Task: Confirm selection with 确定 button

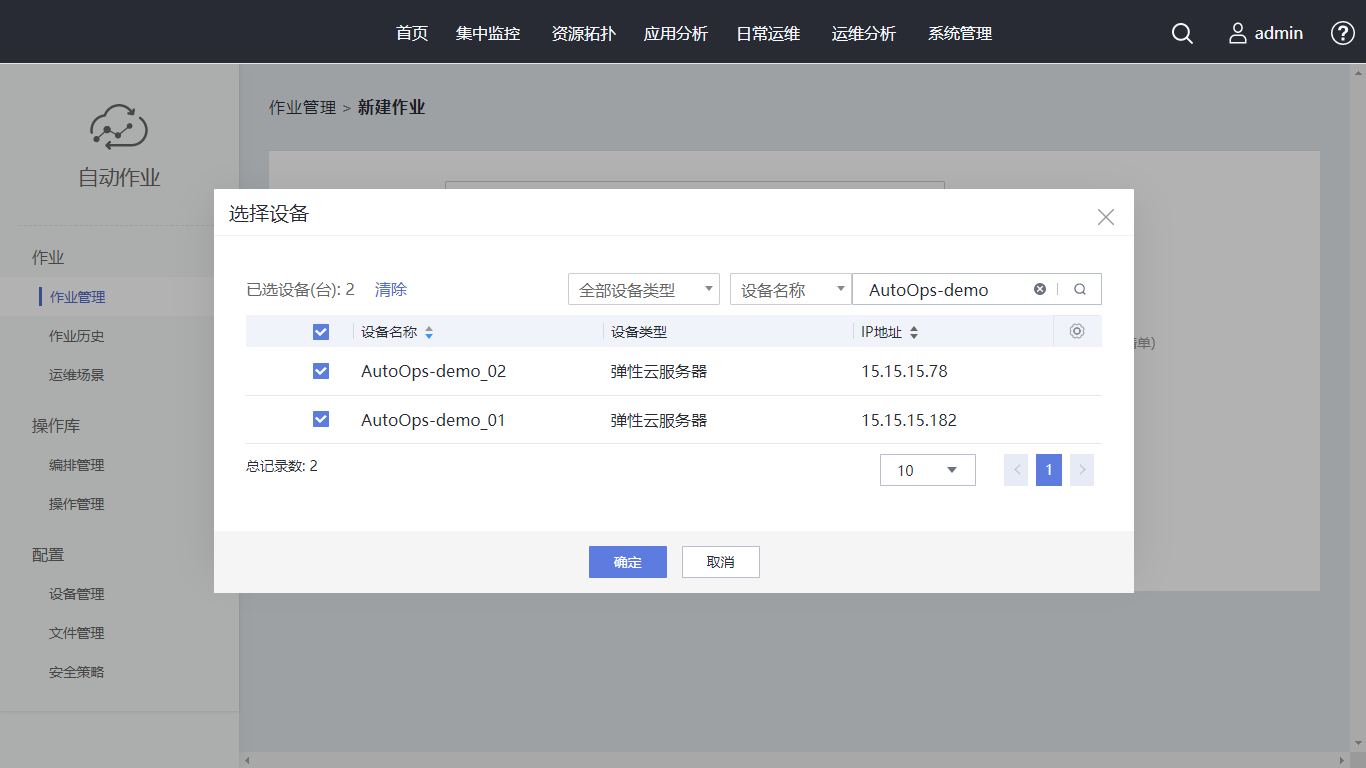Action: [627, 562]
